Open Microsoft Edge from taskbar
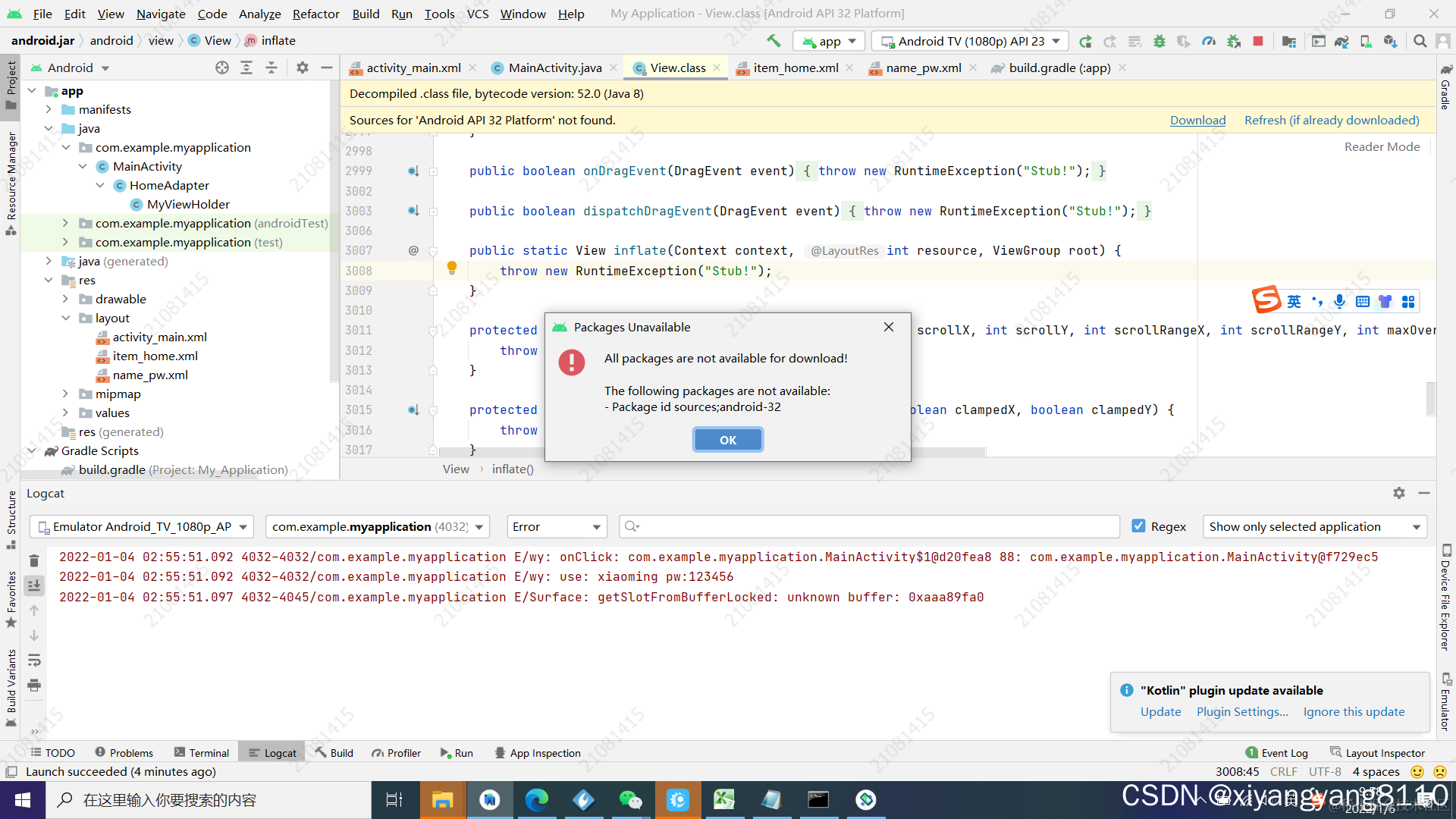The height and width of the screenshot is (819, 1456). pyautogui.click(x=537, y=800)
